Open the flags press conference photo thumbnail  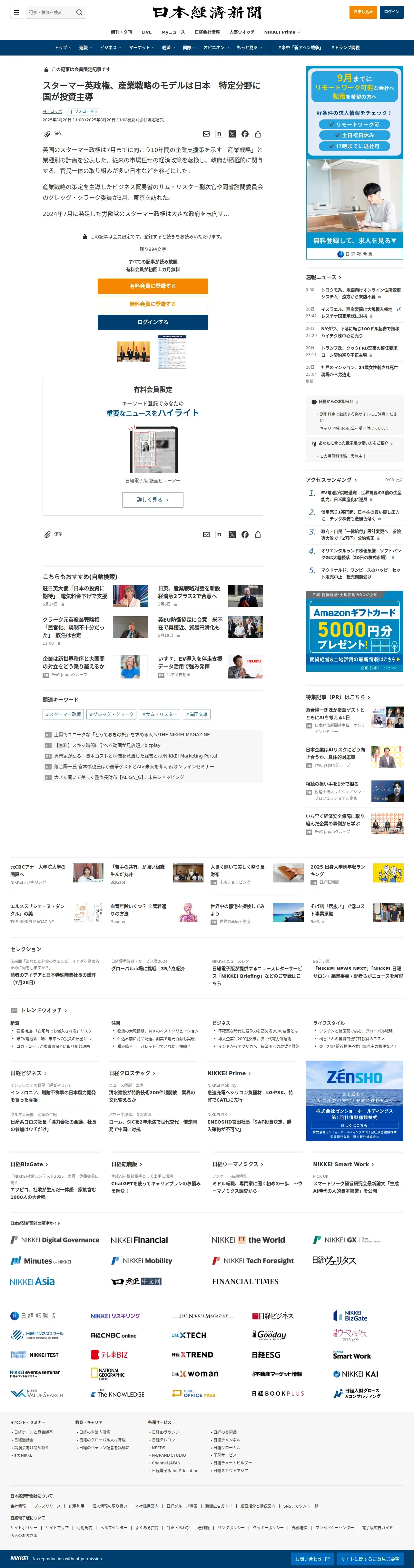134,352
